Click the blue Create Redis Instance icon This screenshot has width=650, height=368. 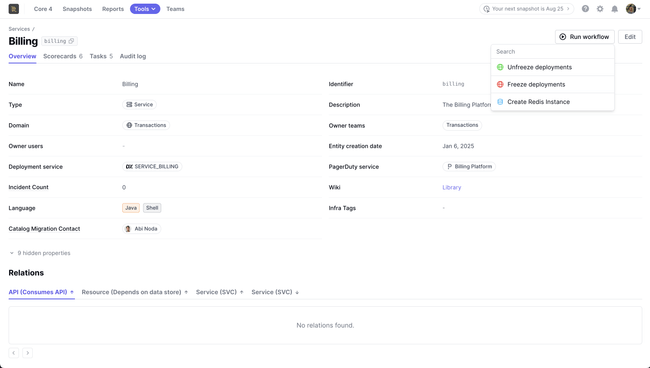click(x=500, y=102)
